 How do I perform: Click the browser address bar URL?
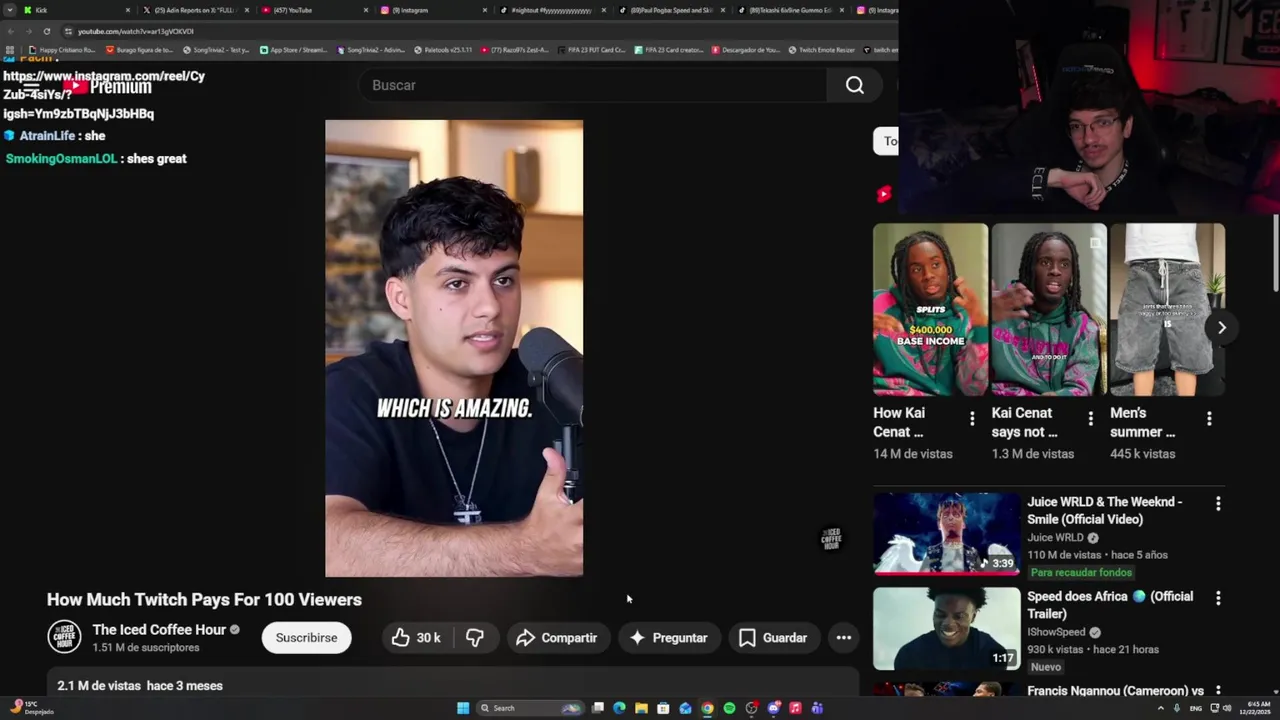136,31
